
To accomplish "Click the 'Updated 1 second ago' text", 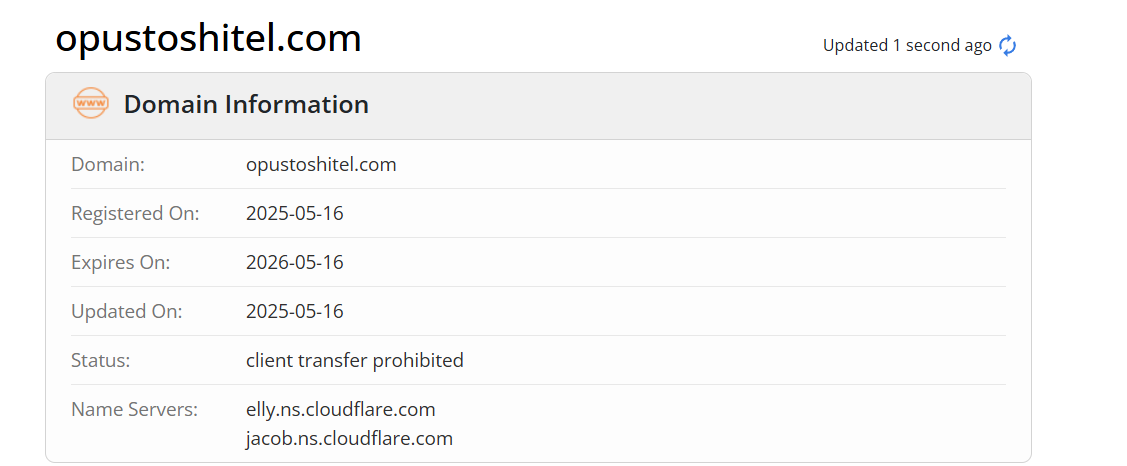I will pyautogui.click(x=907, y=46).
